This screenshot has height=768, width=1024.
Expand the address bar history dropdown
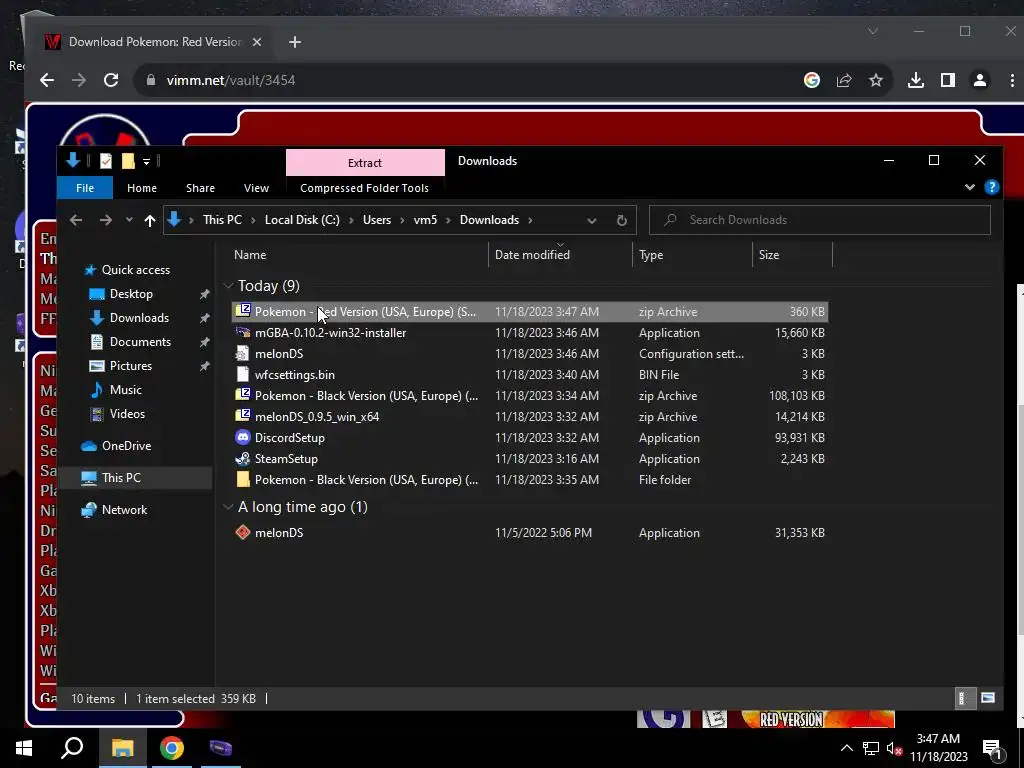[x=592, y=221]
